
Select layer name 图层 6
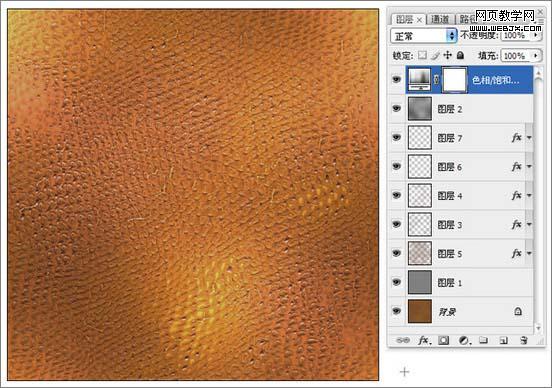coord(450,167)
